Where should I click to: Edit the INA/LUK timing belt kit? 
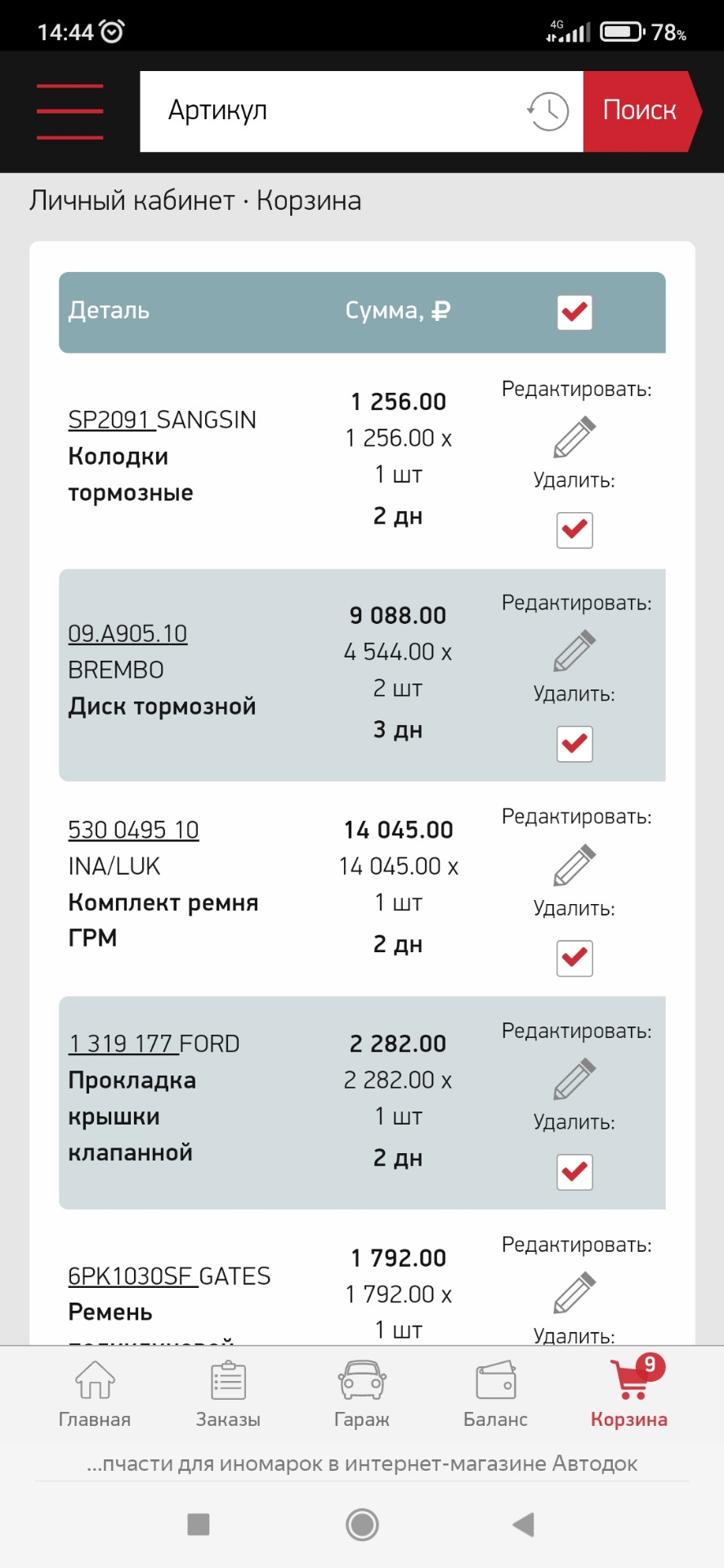[574, 865]
